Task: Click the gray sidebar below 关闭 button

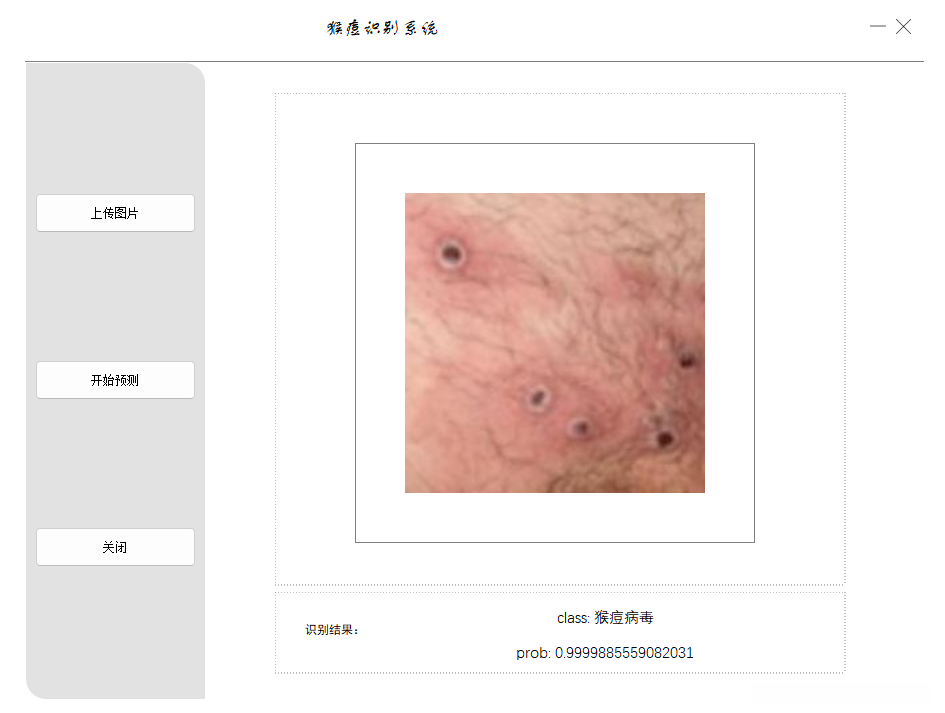Action: pos(115,633)
